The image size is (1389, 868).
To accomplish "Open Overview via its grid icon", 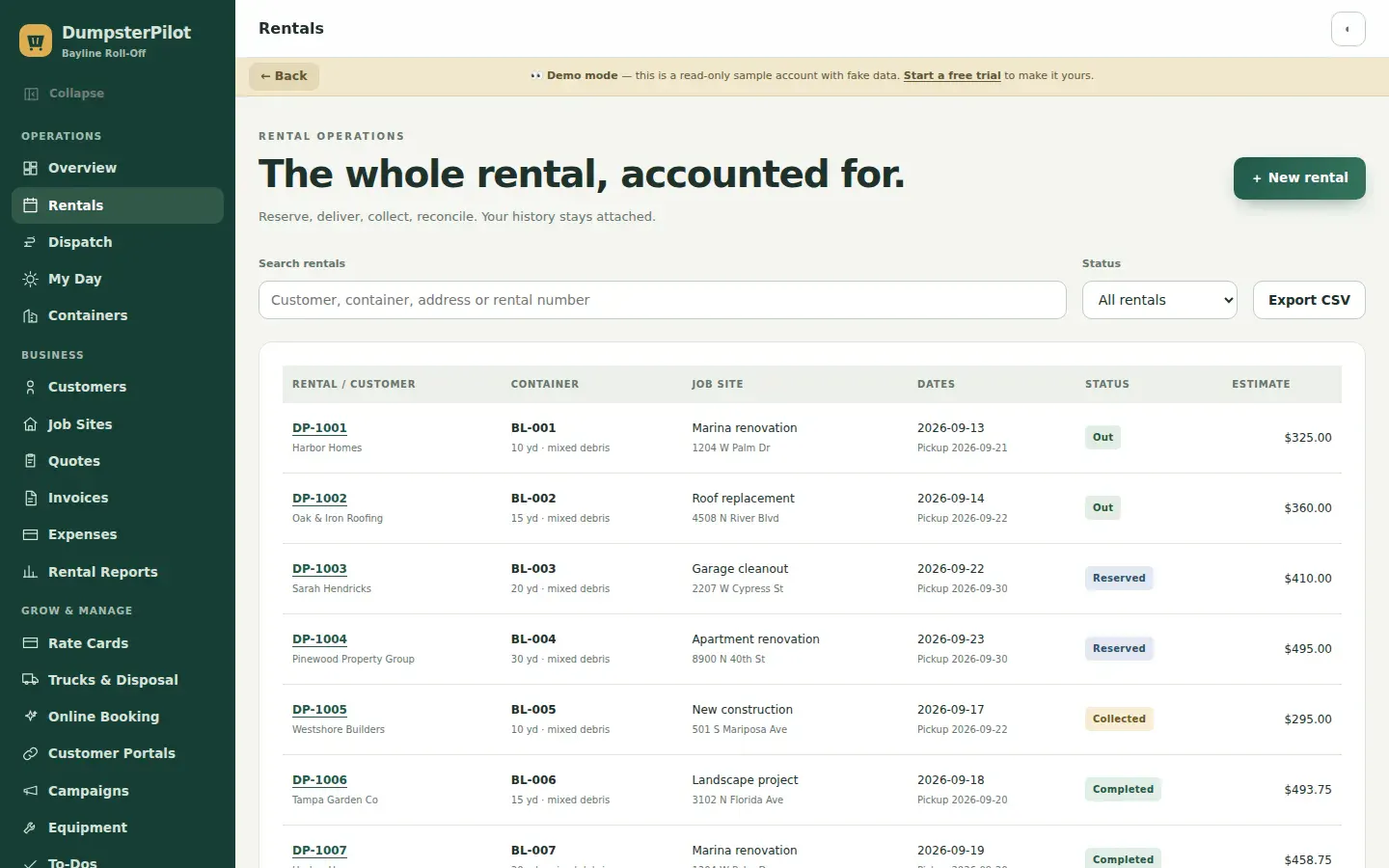I will (31, 168).
